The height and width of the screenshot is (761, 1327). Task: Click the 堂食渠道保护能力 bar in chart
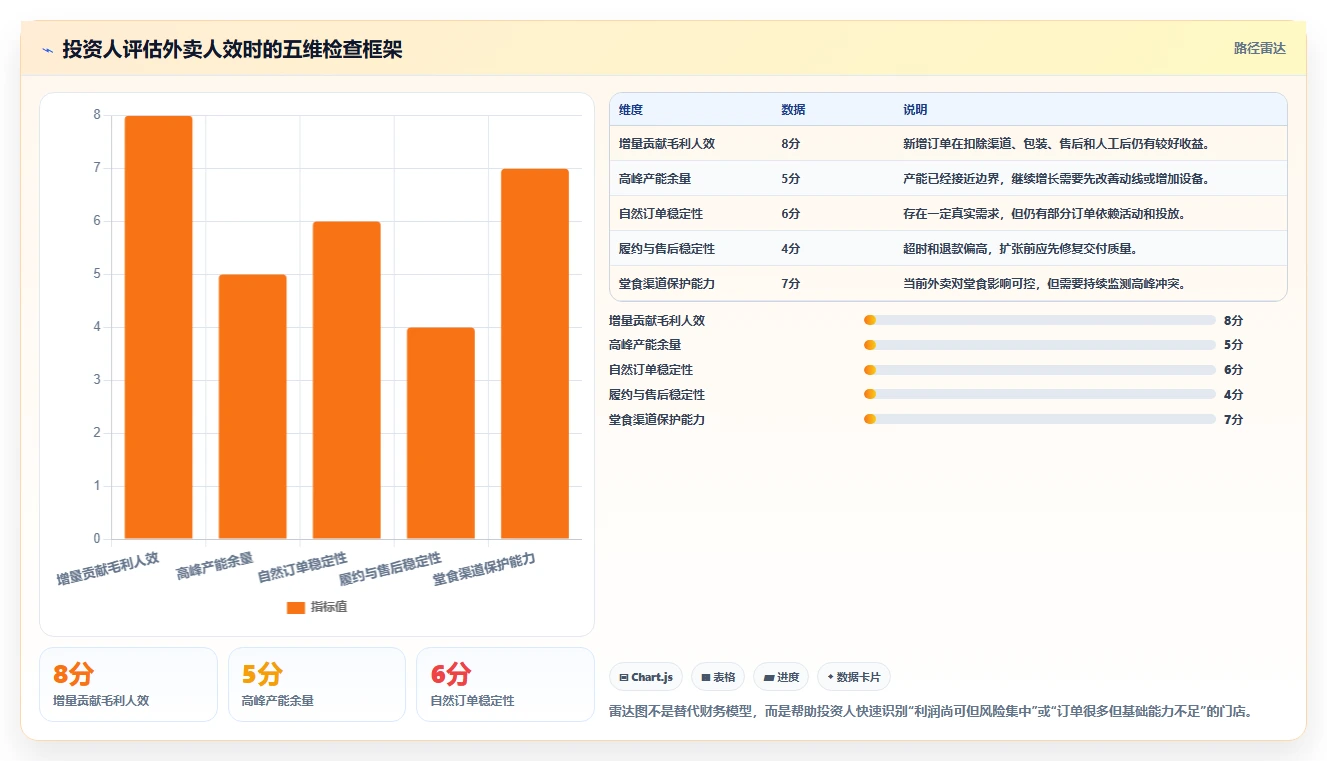(x=535, y=354)
